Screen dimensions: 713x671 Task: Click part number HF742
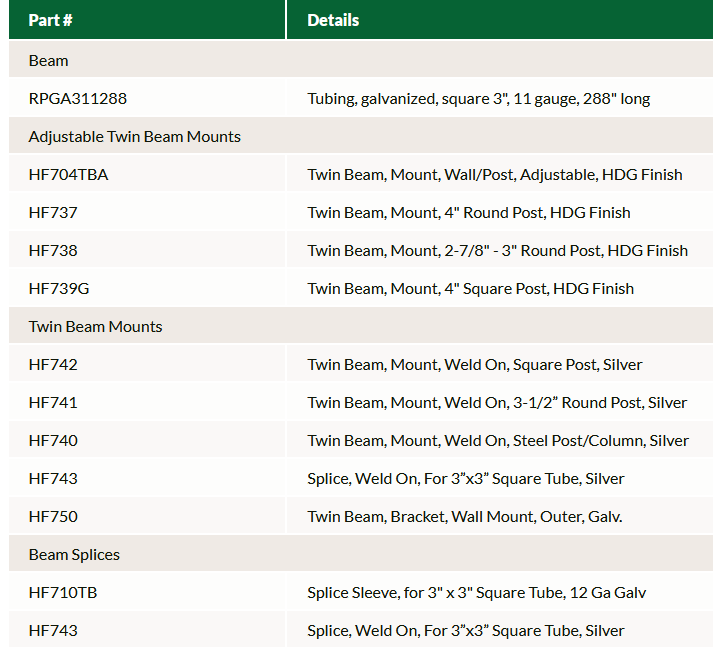pyautogui.click(x=53, y=364)
